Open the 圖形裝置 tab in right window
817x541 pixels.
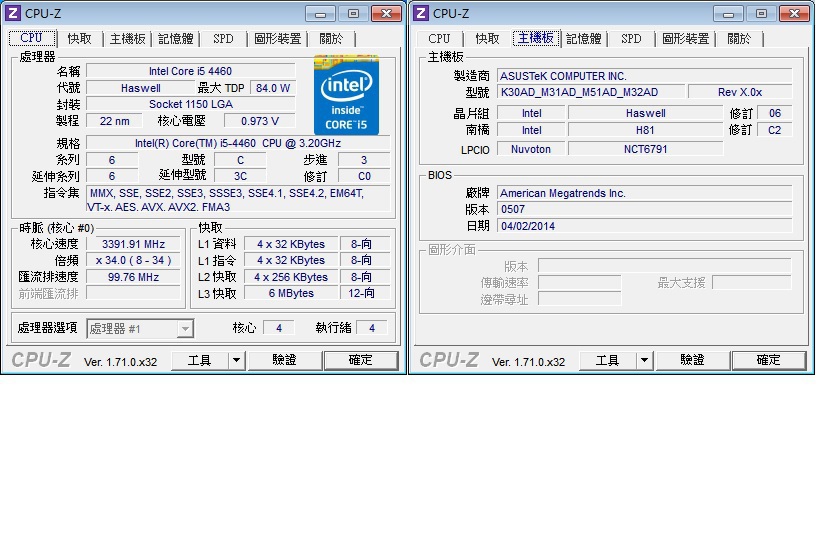[x=685, y=39]
